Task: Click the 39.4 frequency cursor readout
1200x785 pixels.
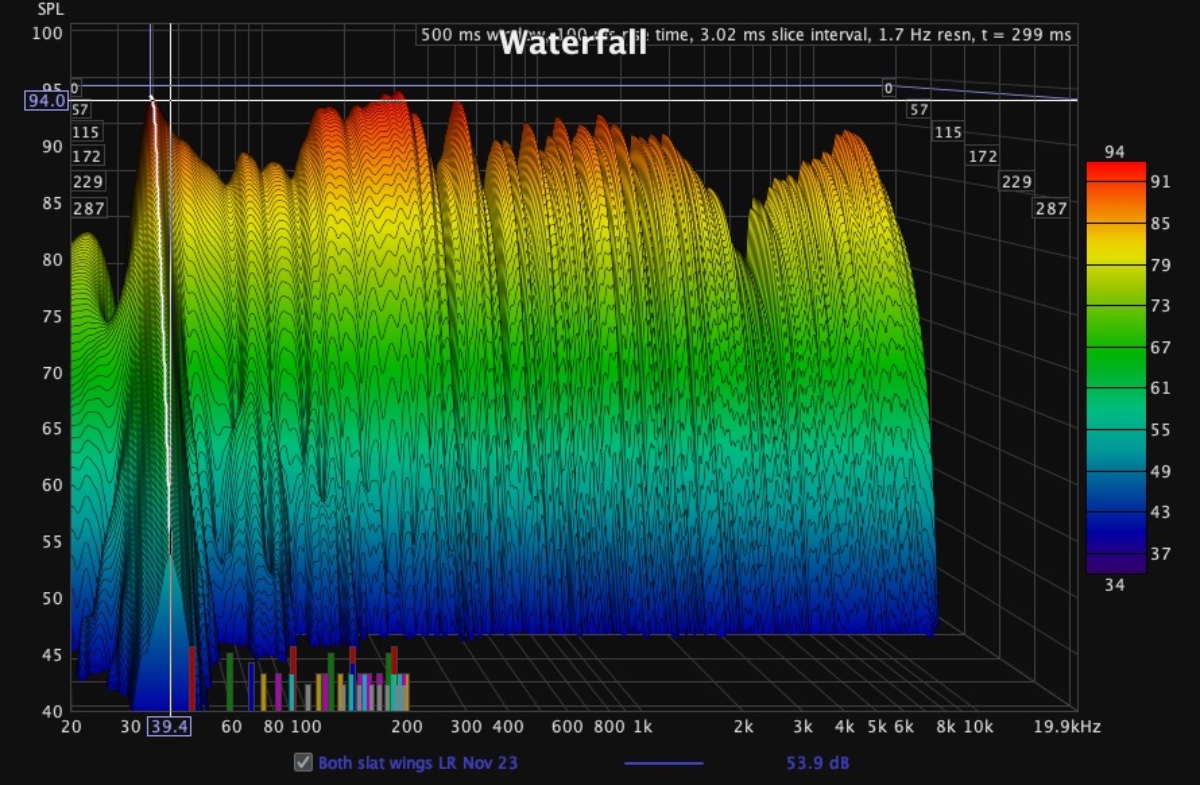Action: (169, 727)
